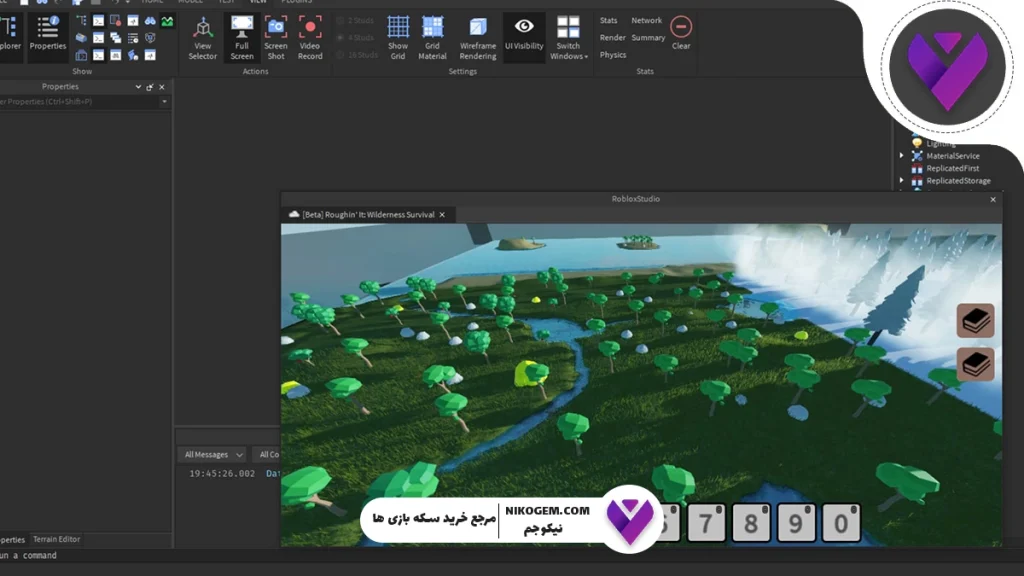Switch to the Properties bottom tab
Viewport: 1024px width, 576px height.
coord(12,539)
